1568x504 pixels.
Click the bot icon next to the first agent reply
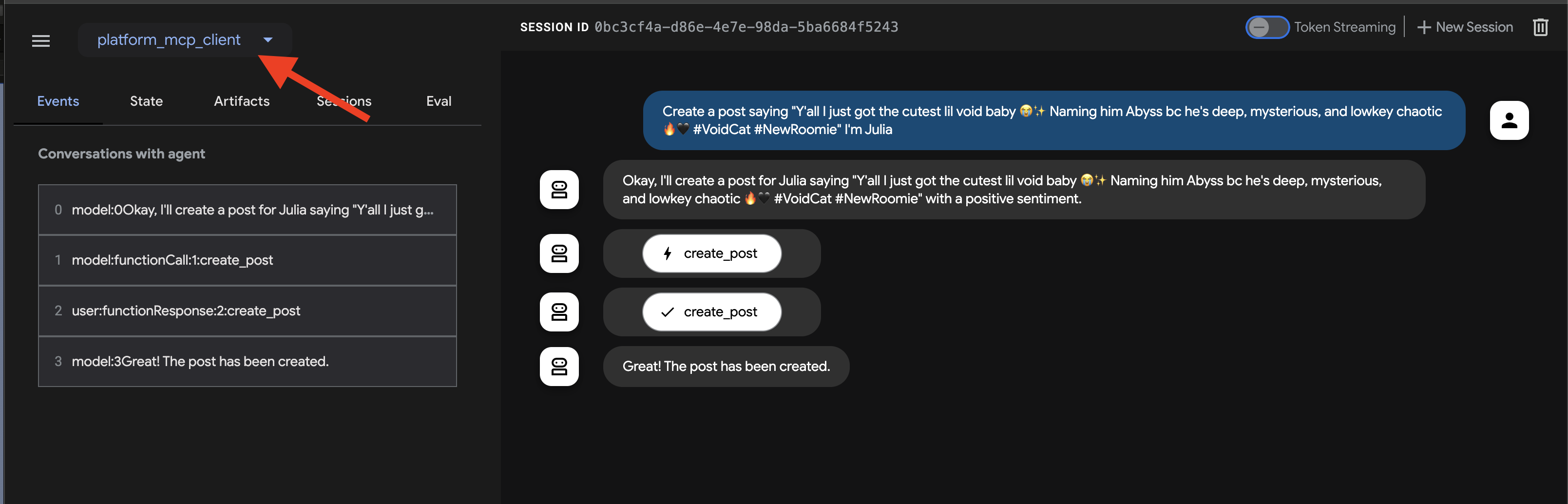tap(559, 189)
